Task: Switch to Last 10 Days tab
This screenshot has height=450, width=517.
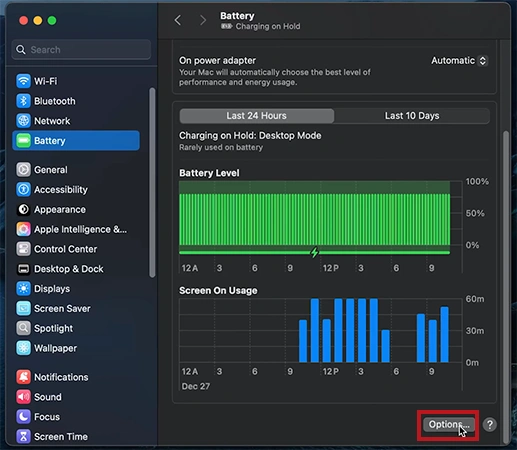Action: tap(412, 116)
